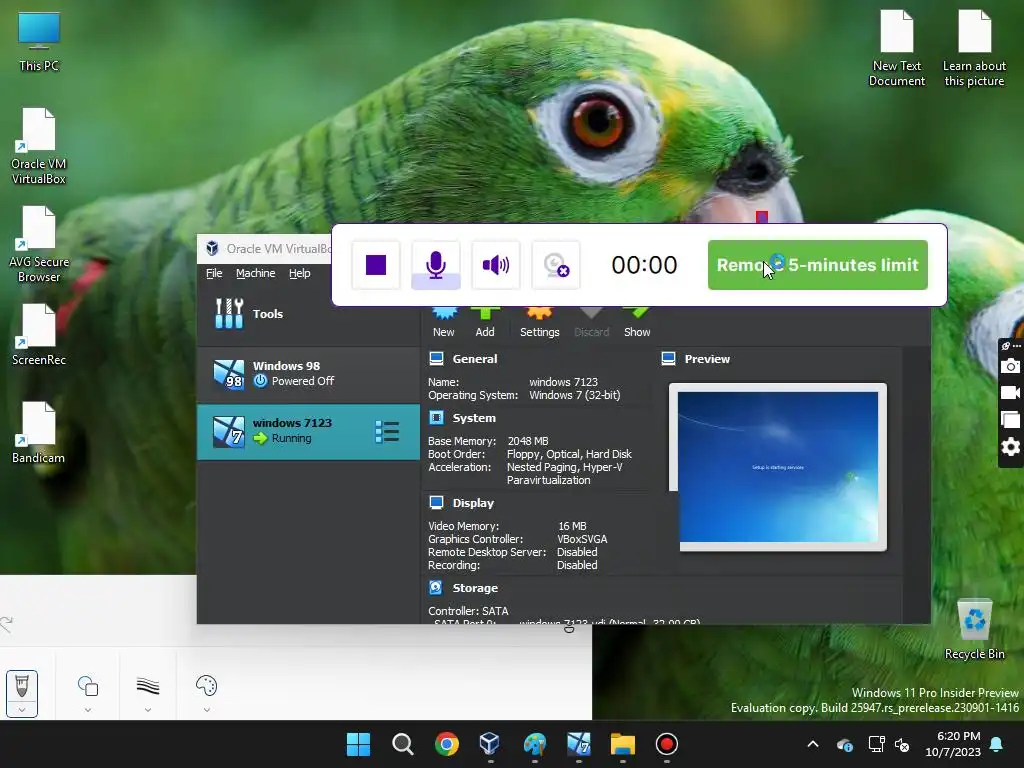Select the brush tool in Paint window
This screenshot has height=768, width=1024.
22,686
